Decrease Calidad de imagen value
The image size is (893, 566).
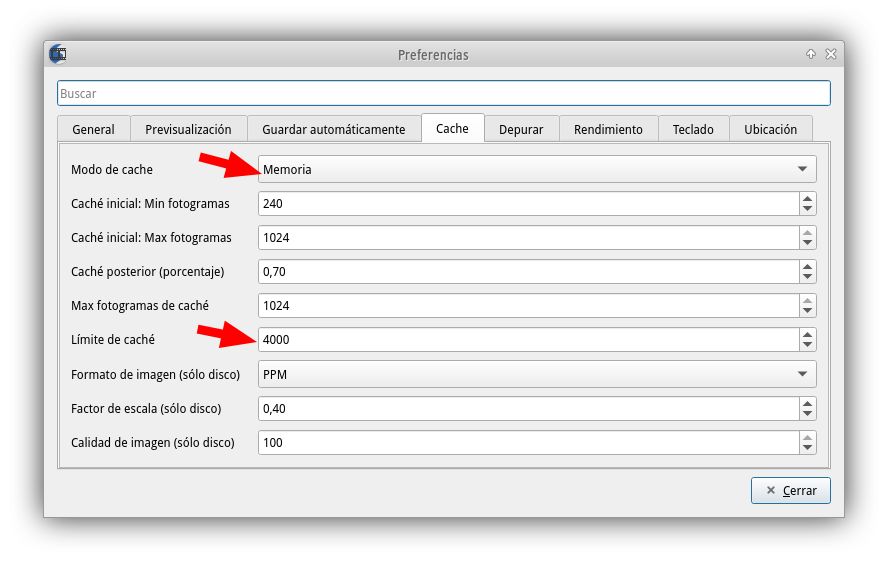(807, 448)
